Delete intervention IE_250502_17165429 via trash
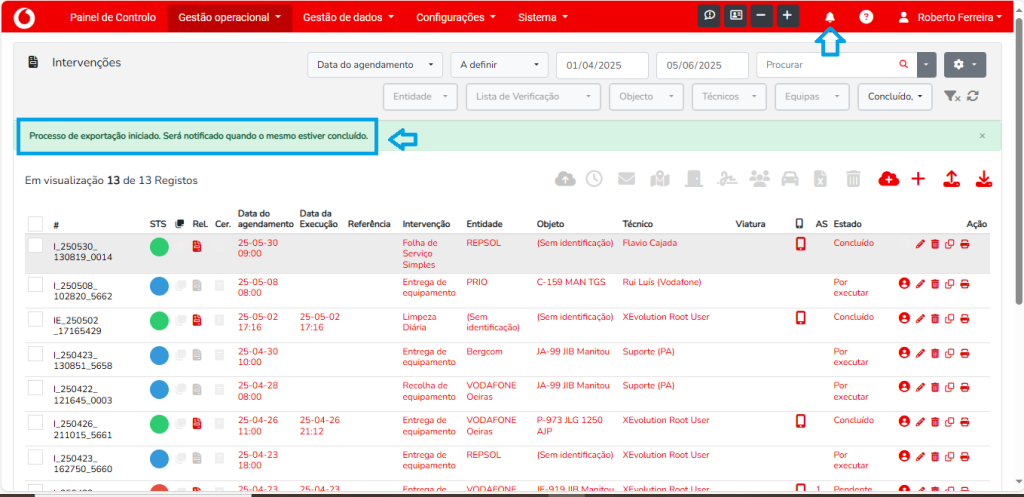 [935, 318]
